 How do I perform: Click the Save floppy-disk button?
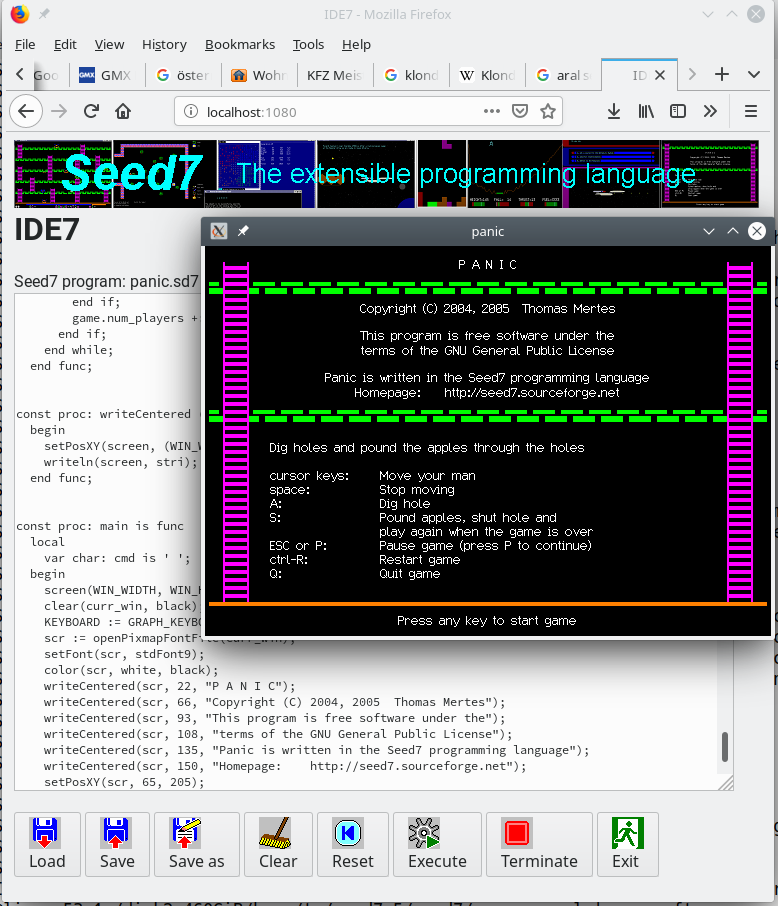point(117,844)
